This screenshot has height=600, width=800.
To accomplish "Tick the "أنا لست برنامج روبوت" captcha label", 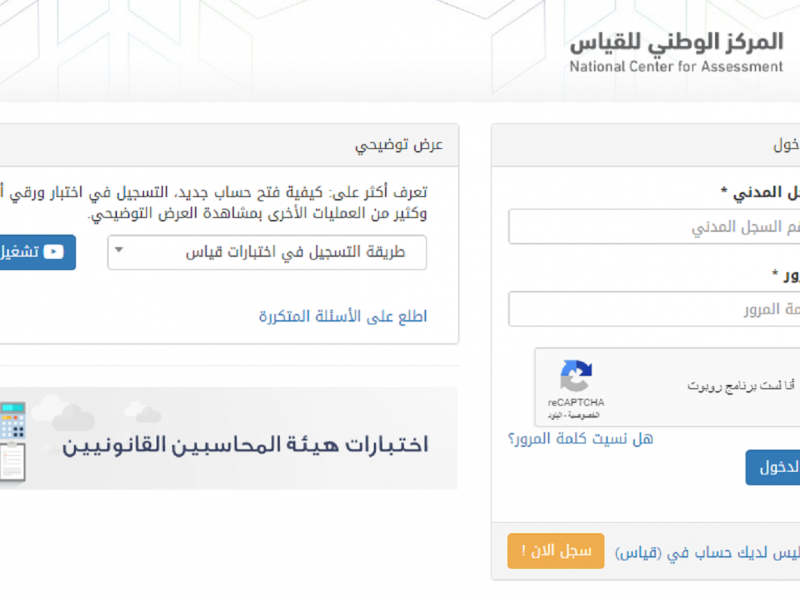I will click(740, 386).
